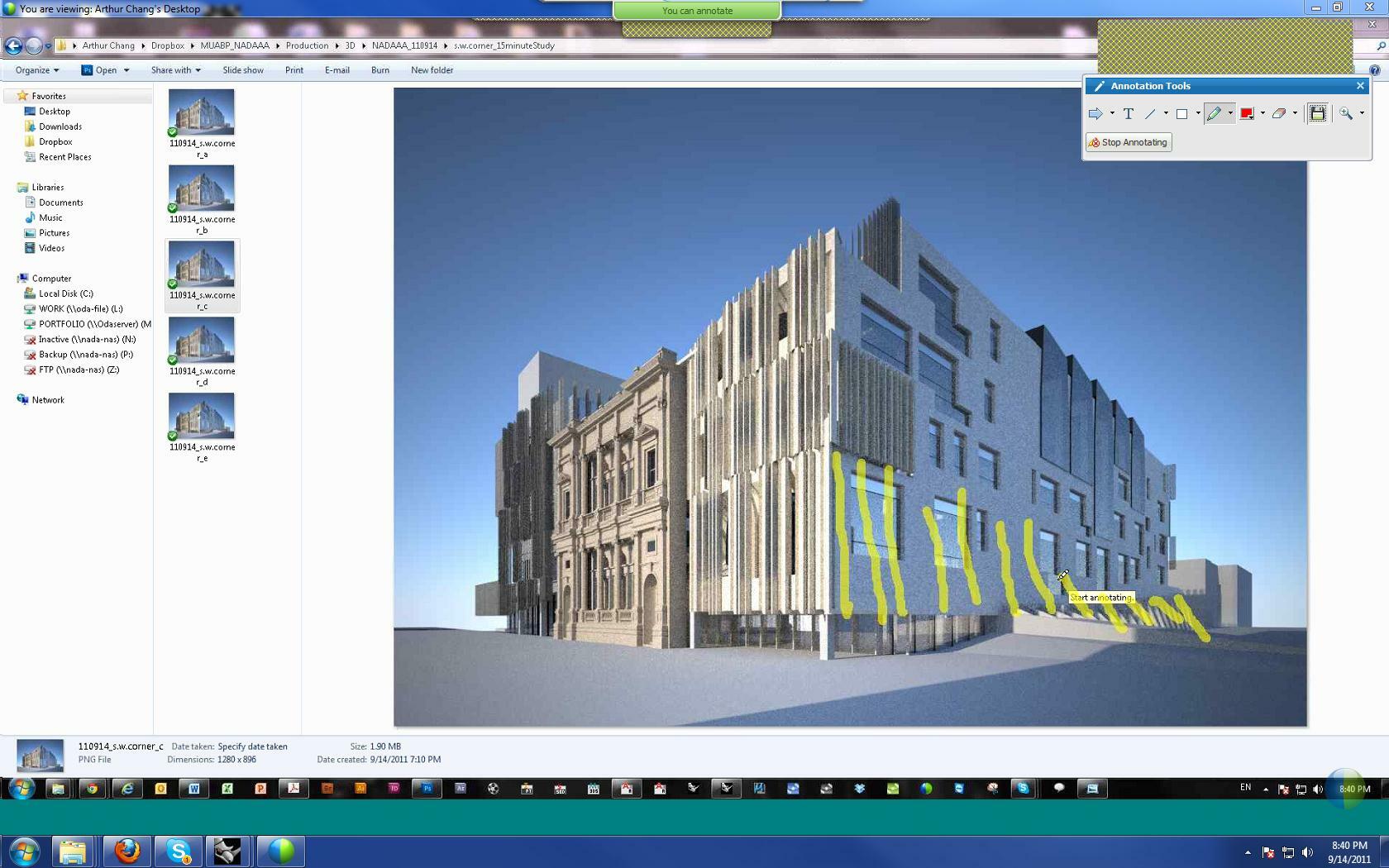
Task: Click the Explorer back navigation button
Action: click(13, 46)
